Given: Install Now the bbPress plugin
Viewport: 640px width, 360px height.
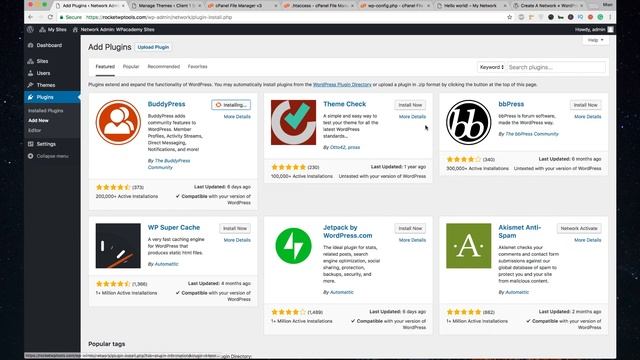Looking at the screenshot, I should tap(585, 105).
